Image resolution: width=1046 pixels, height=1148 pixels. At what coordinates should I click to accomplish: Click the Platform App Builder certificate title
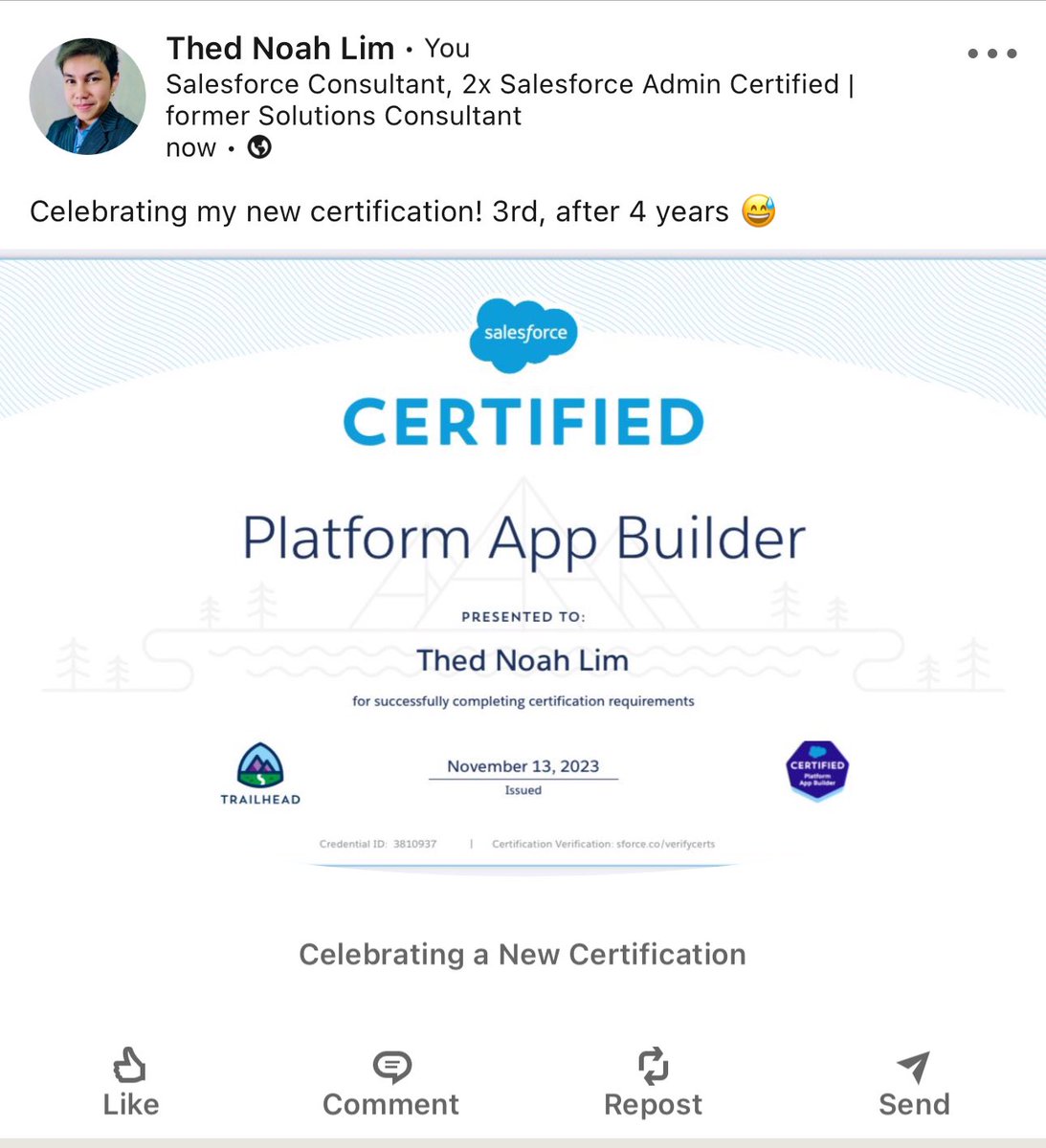coord(523,539)
